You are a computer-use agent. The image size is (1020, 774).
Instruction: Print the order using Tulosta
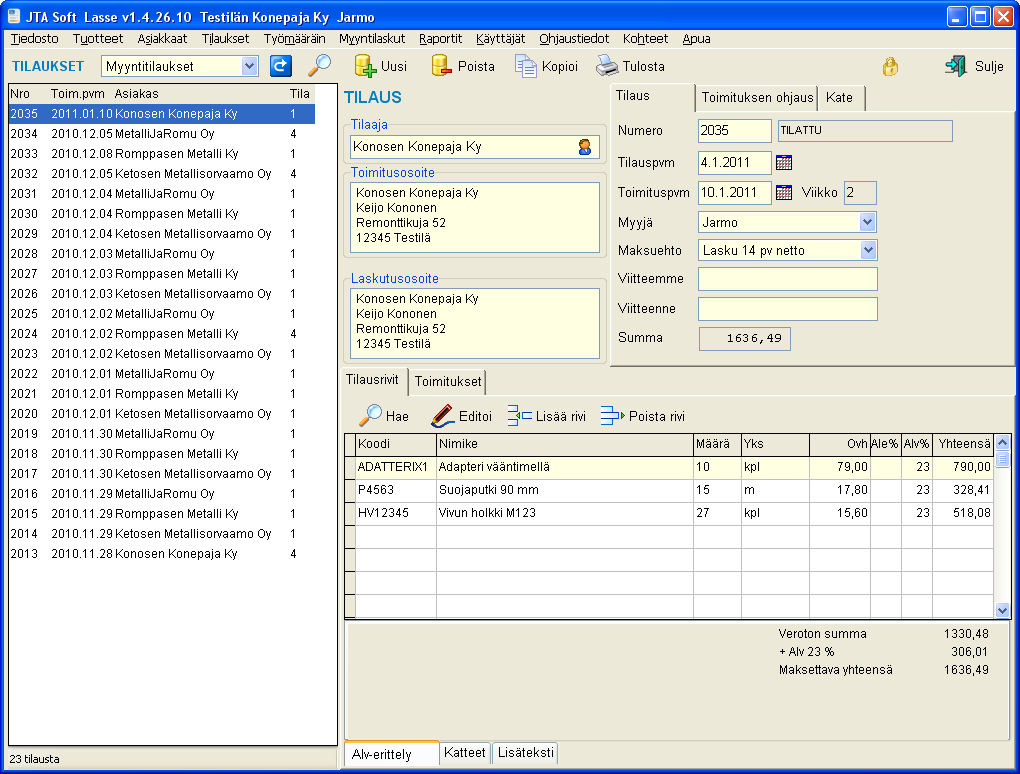tap(630, 66)
